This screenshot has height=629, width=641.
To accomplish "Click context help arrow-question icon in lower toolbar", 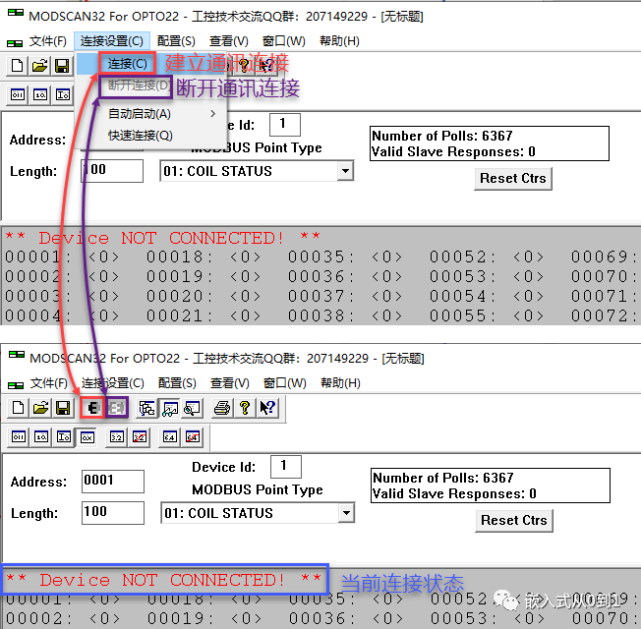I will pyautogui.click(x=268, y=408).
